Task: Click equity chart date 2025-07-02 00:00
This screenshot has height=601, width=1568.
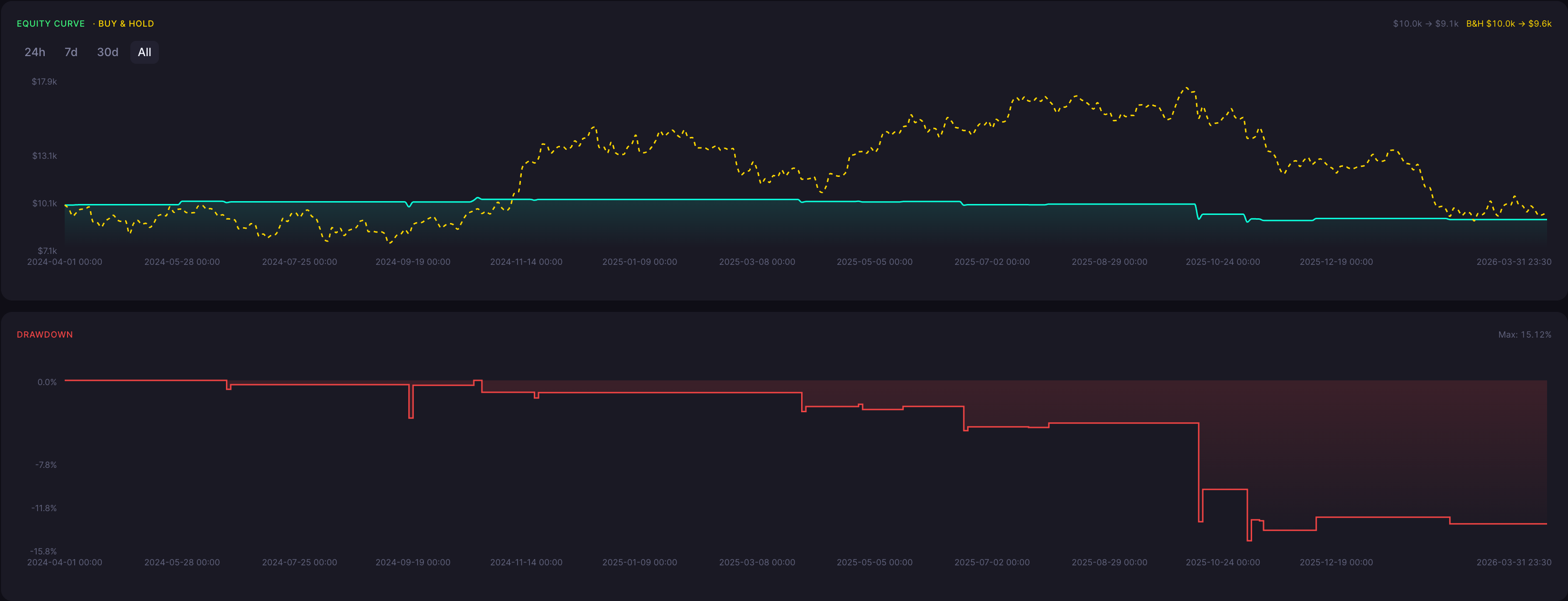Action: (991, 262)
